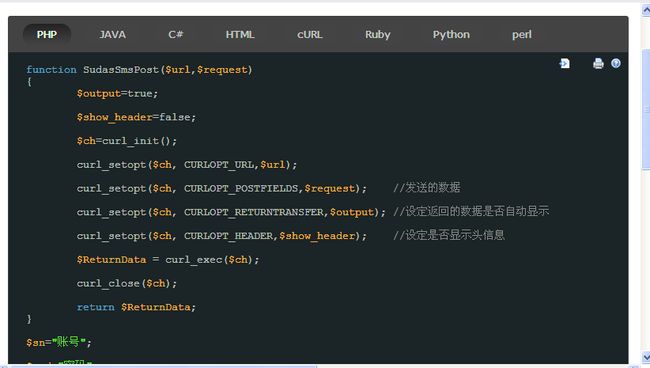Select the C# code tab

(x=176, y=34)
